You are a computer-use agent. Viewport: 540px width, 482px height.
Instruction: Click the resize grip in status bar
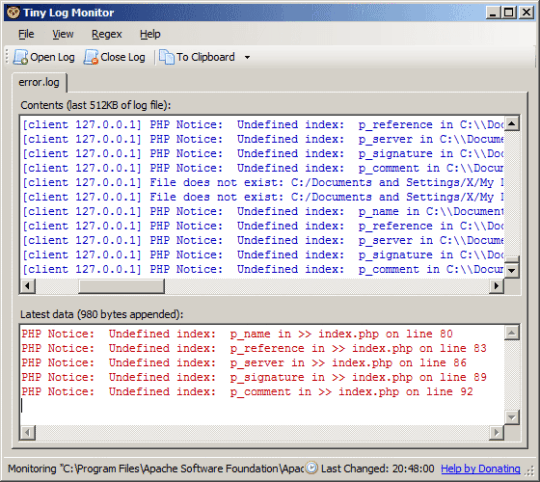(529, 470)
